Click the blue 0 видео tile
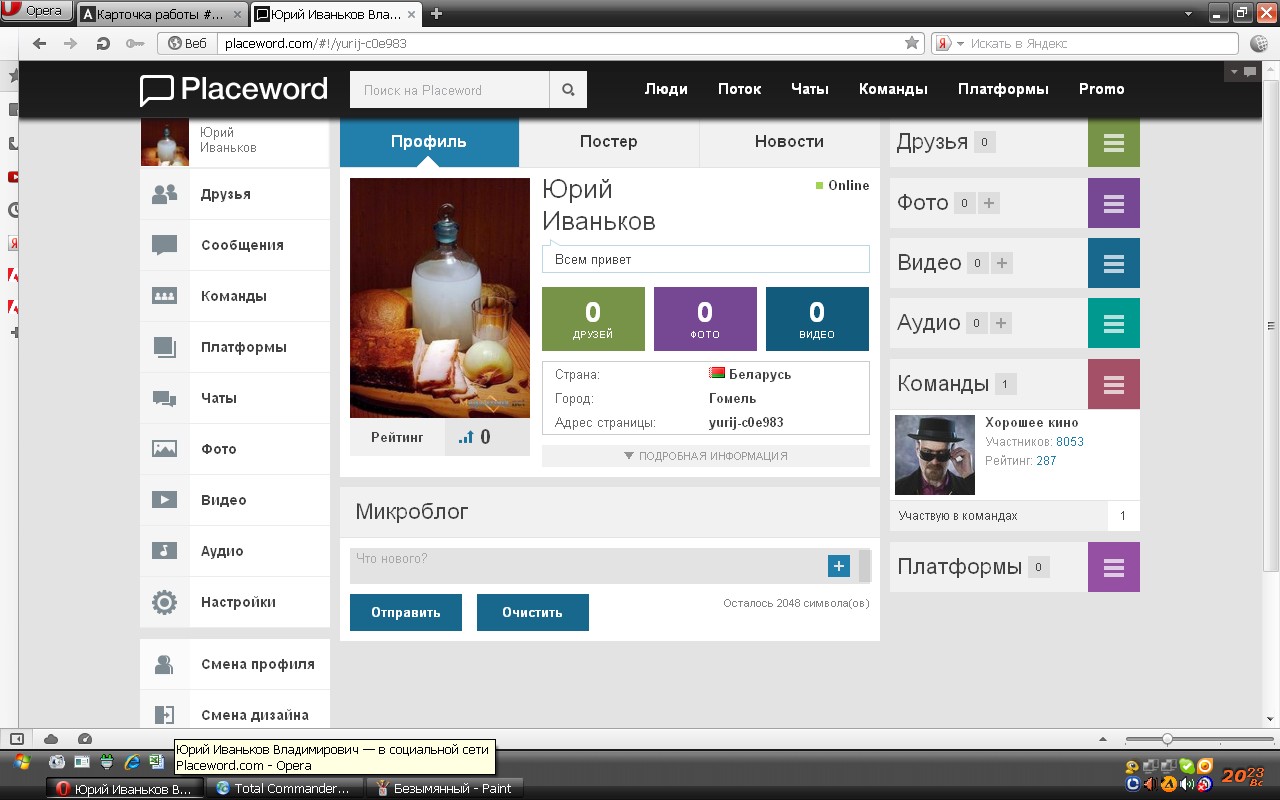Screen dimensions: 1280x800 [817, 319]
